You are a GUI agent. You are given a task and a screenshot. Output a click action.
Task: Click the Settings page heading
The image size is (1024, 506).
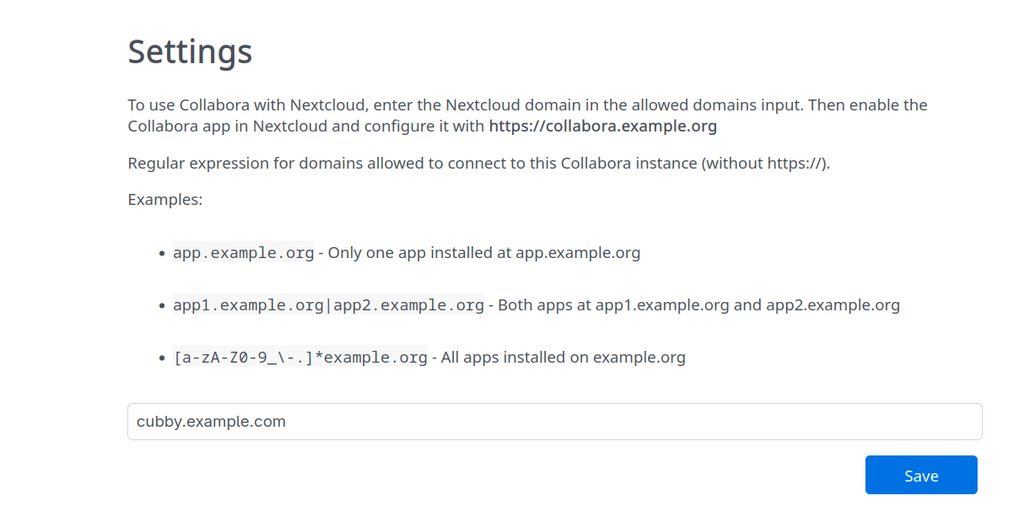point(190,51)
